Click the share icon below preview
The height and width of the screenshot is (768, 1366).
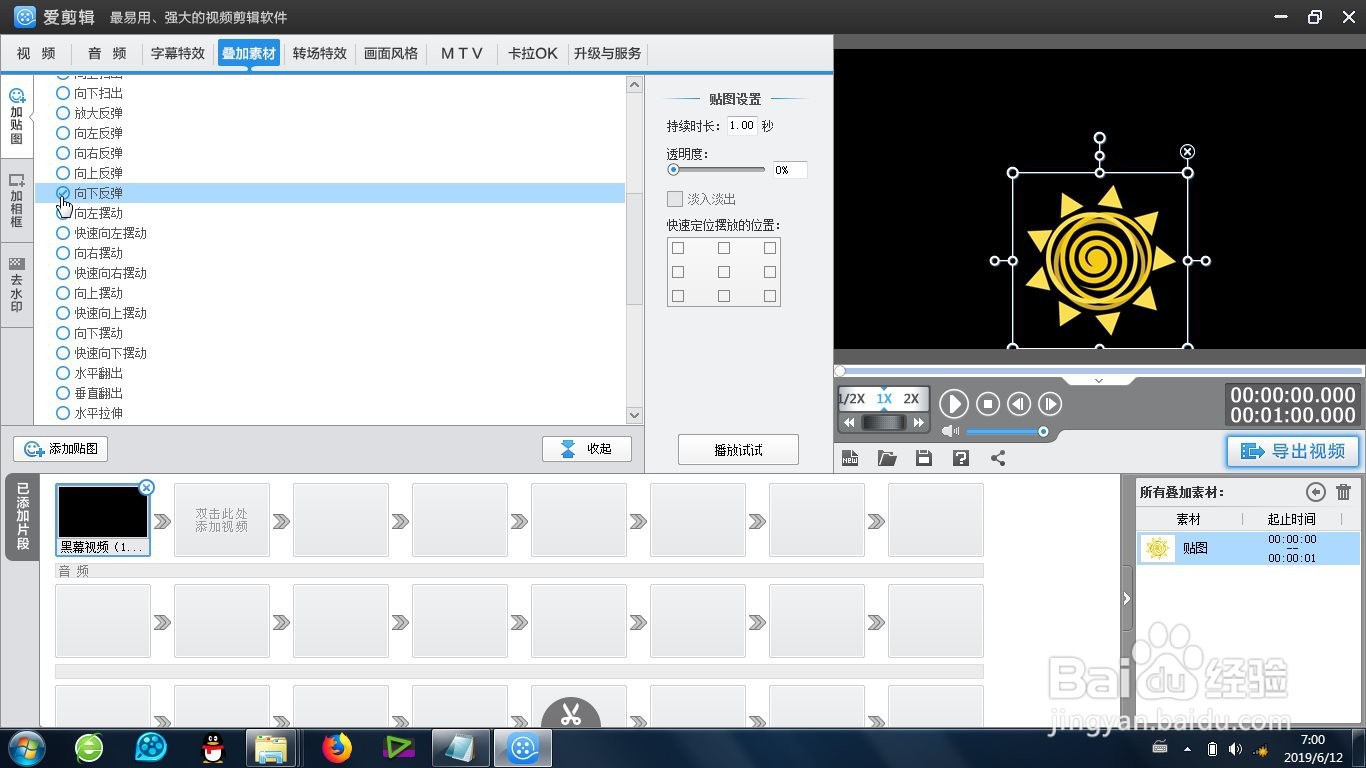(x=998, y=458)
